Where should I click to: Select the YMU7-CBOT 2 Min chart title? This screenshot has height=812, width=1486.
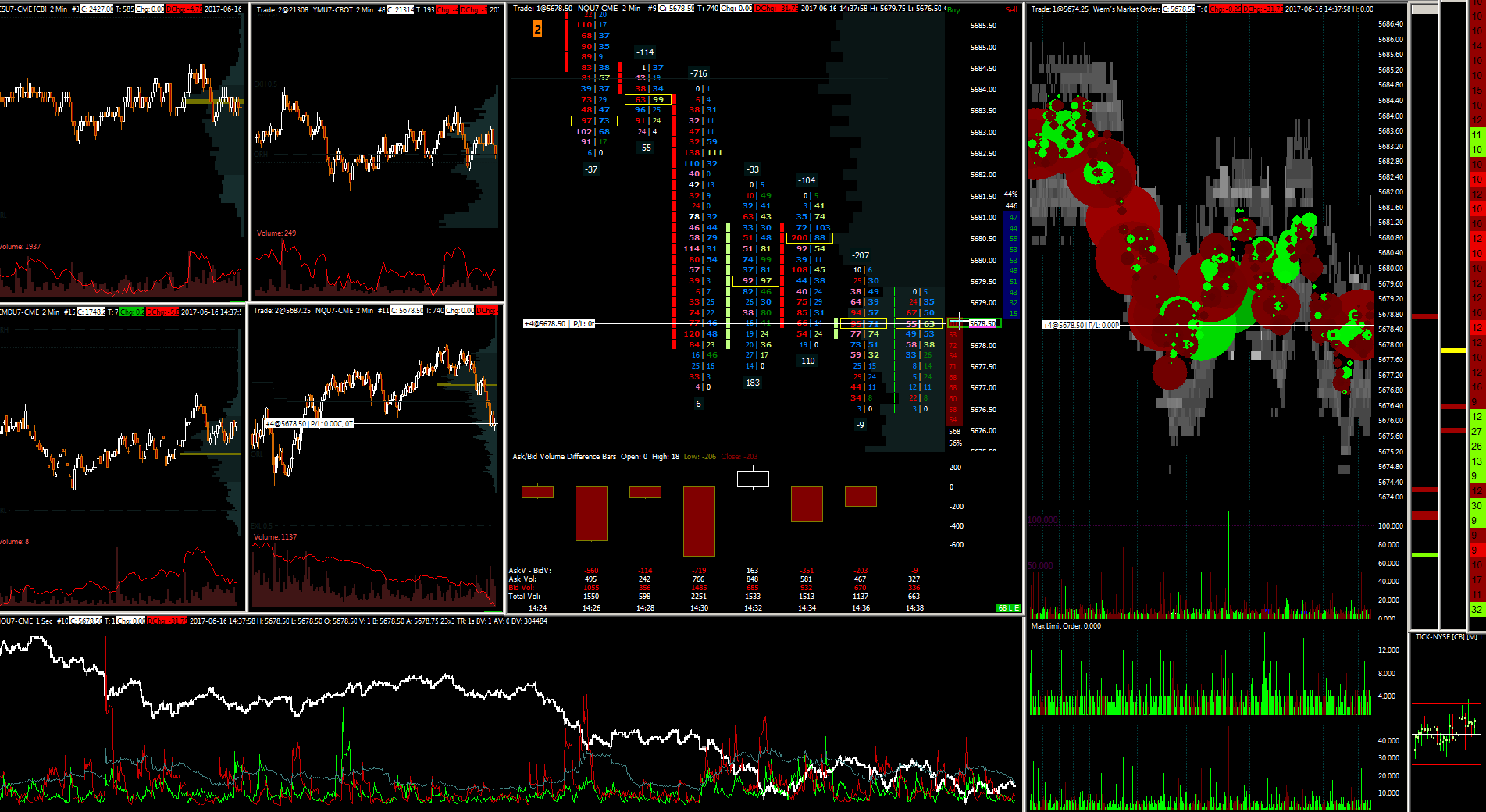[344, 10]
